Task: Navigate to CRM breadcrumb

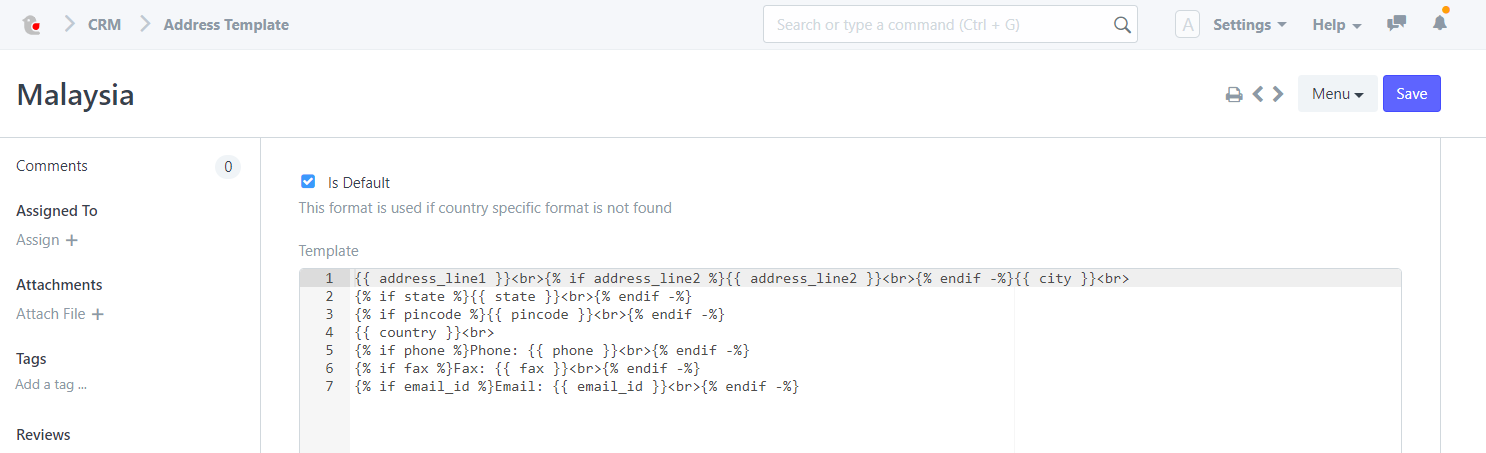Action: pos(104,25)
